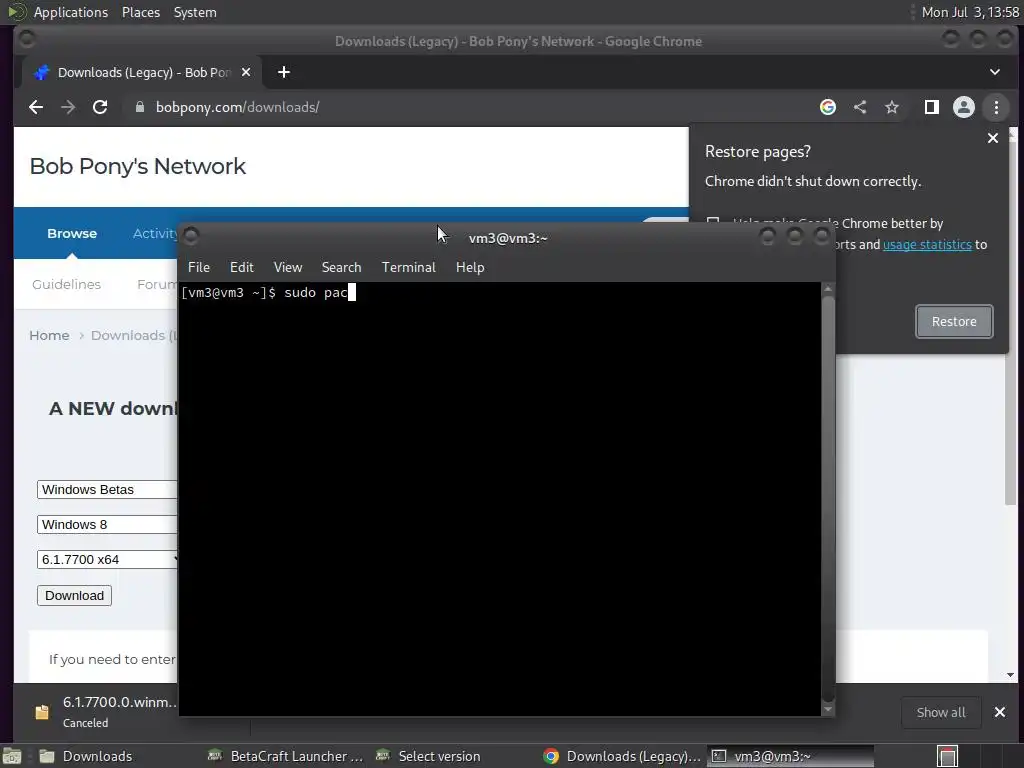
Task: Click the terminal scrollbar up arrow
Action: click(828, 288)
